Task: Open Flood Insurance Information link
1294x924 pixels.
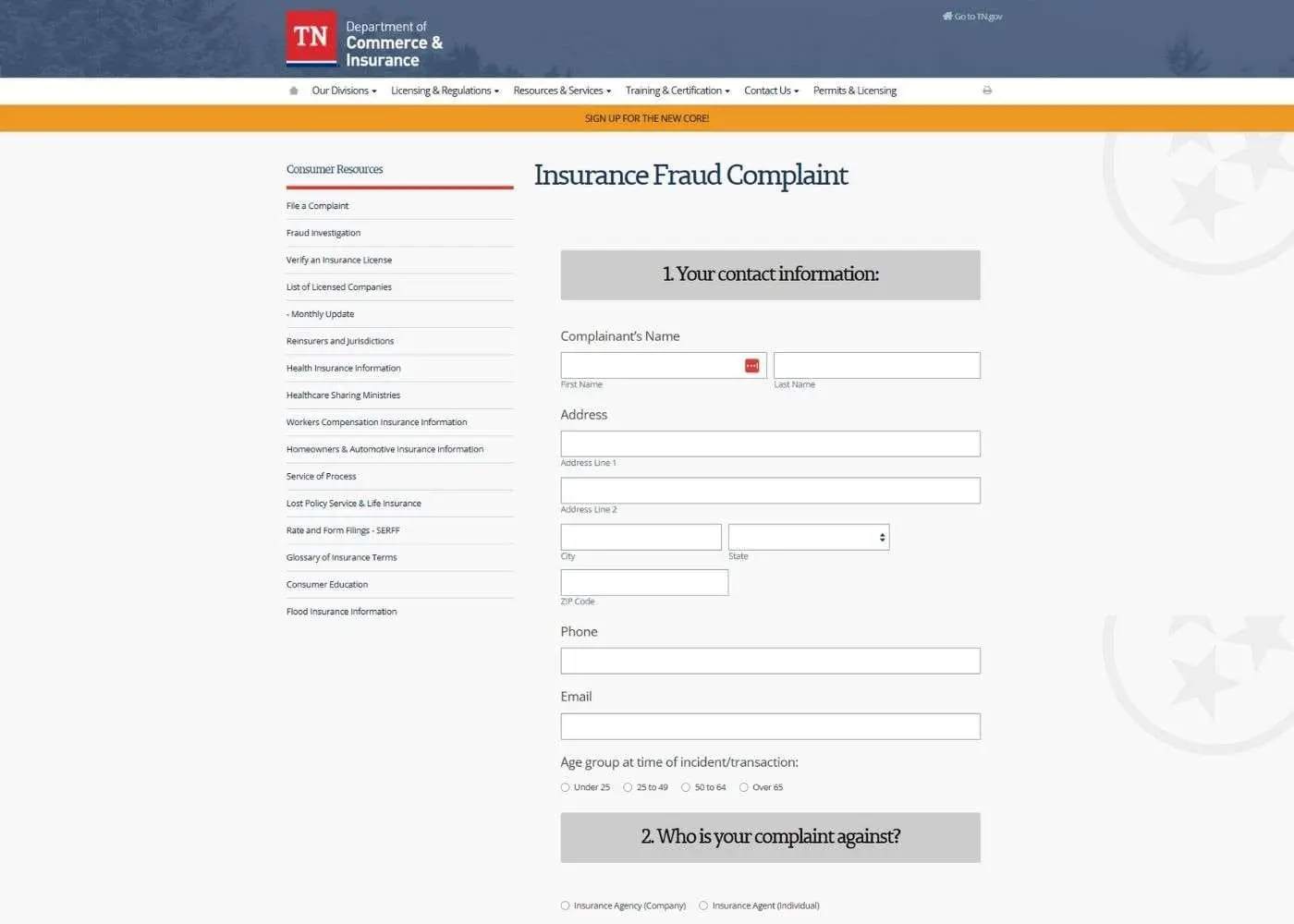Action: tap(341, 612)
